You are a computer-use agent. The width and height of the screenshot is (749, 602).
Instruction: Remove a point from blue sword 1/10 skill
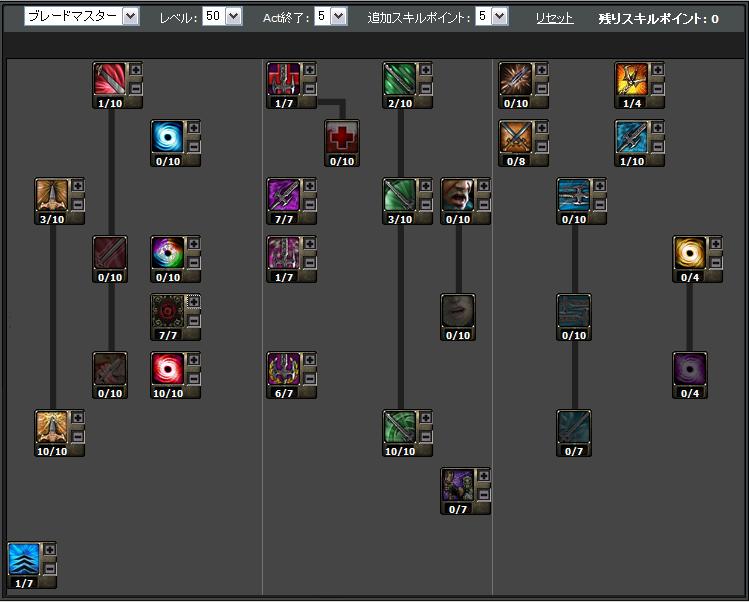click(658, 146)
